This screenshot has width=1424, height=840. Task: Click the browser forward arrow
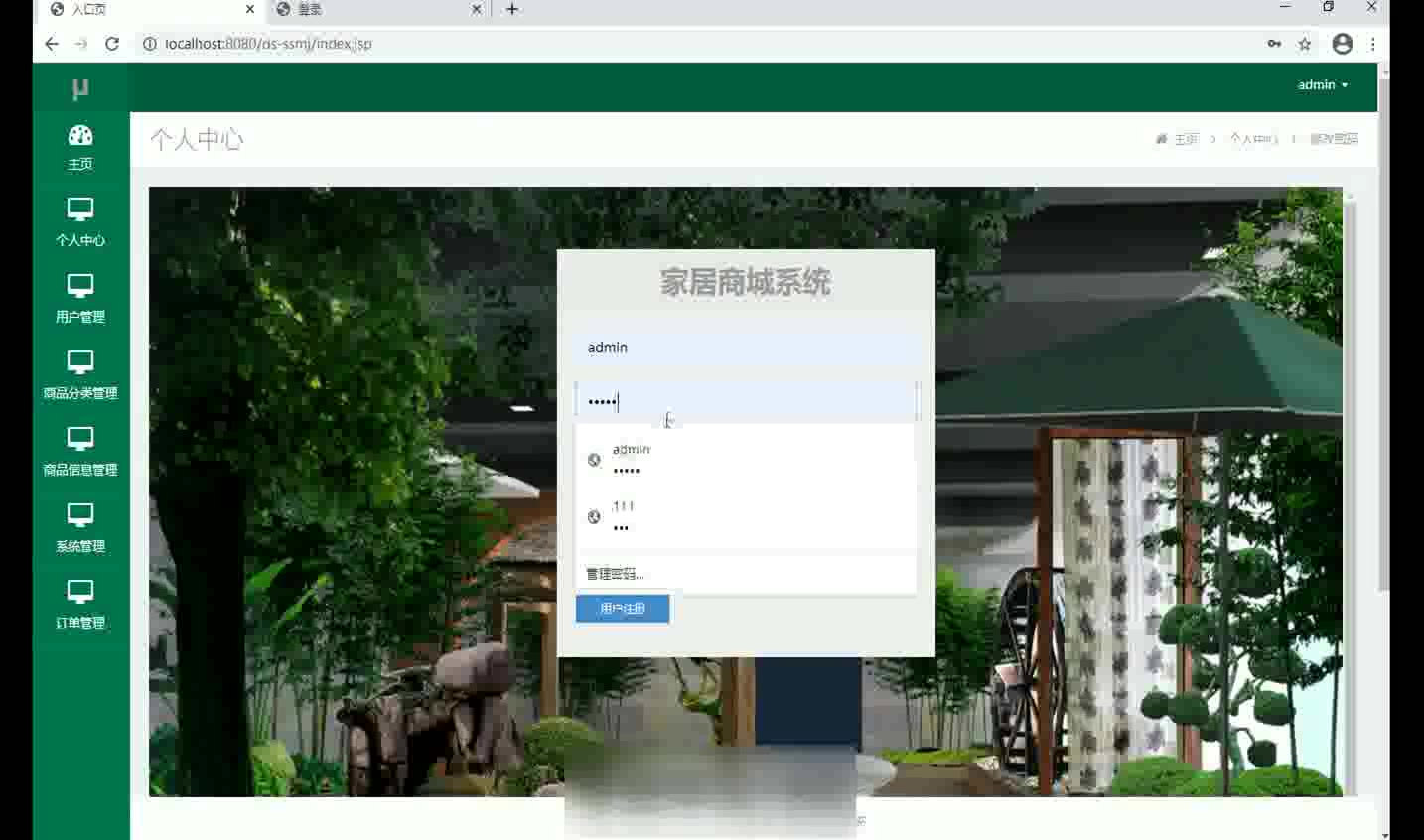pos(81,44)
